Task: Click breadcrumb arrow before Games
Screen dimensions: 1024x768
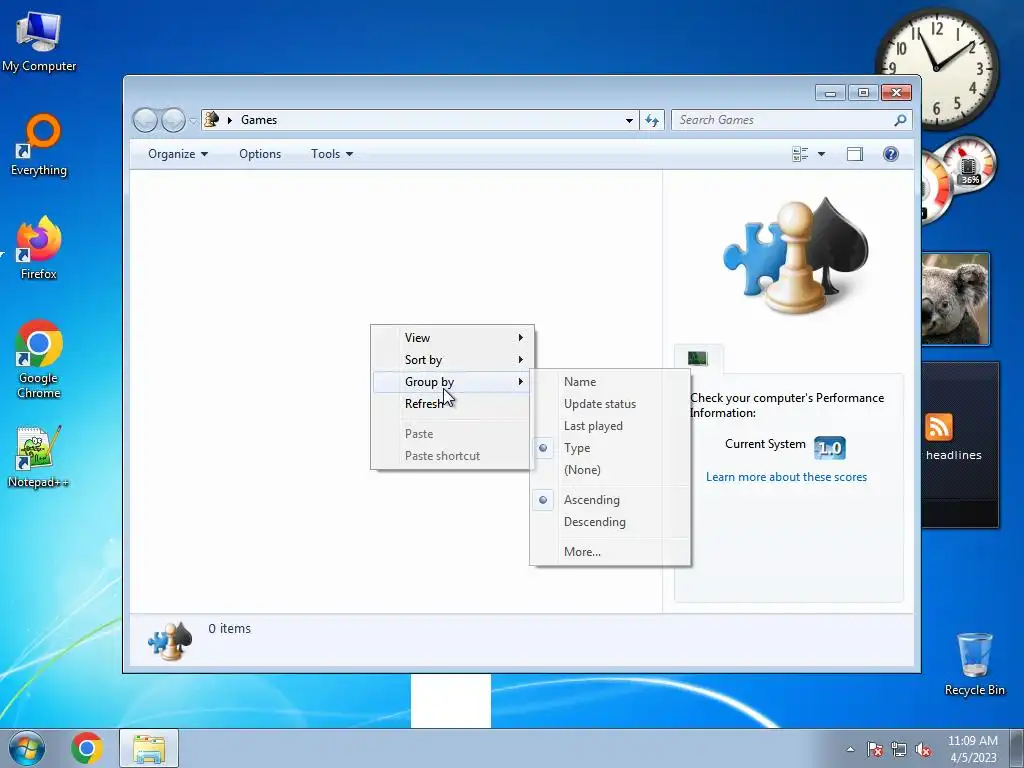Action: pyautogui.click(x=230, y=120)
